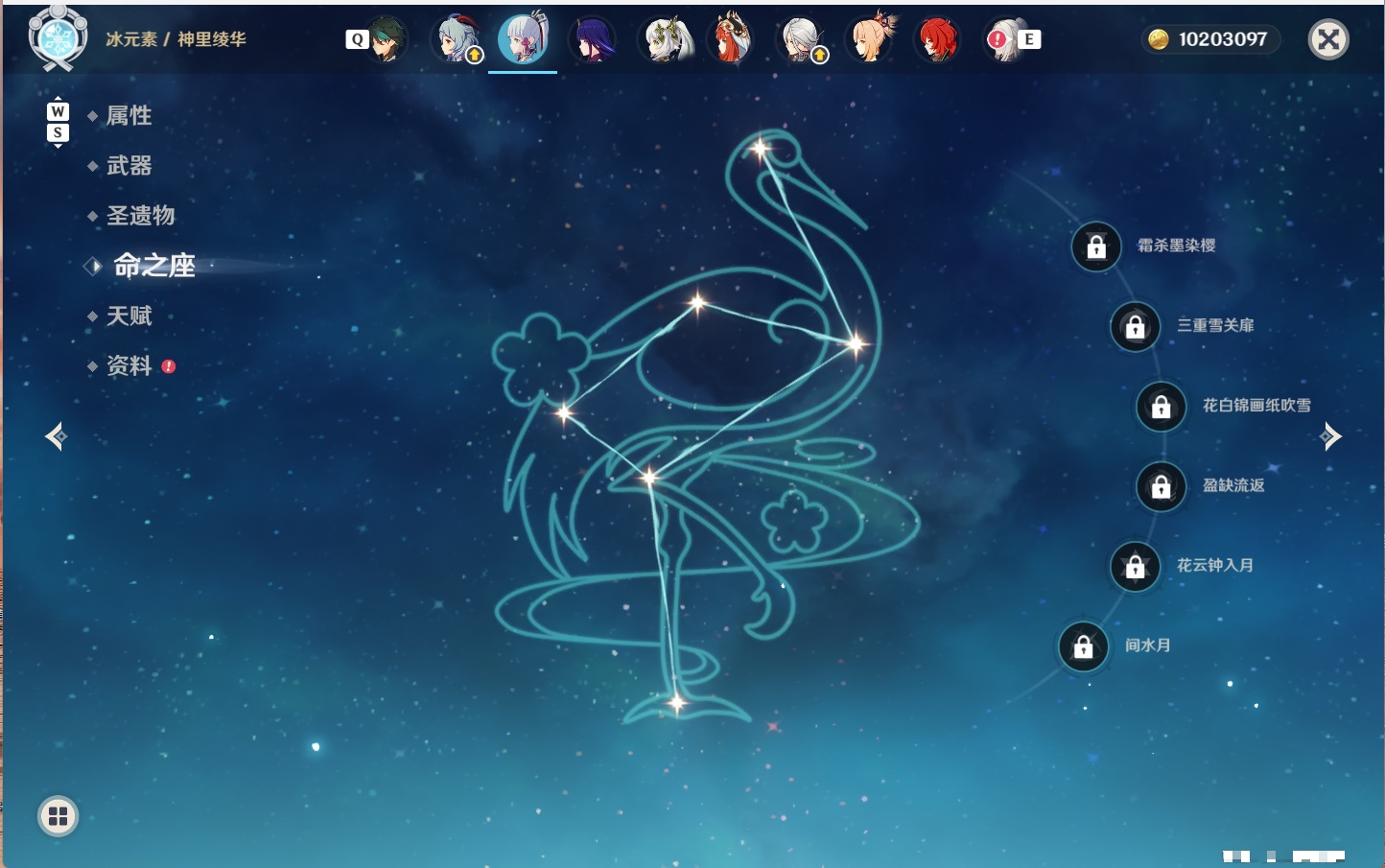Click the Mora coin balance 10203097

[1210, 39]
